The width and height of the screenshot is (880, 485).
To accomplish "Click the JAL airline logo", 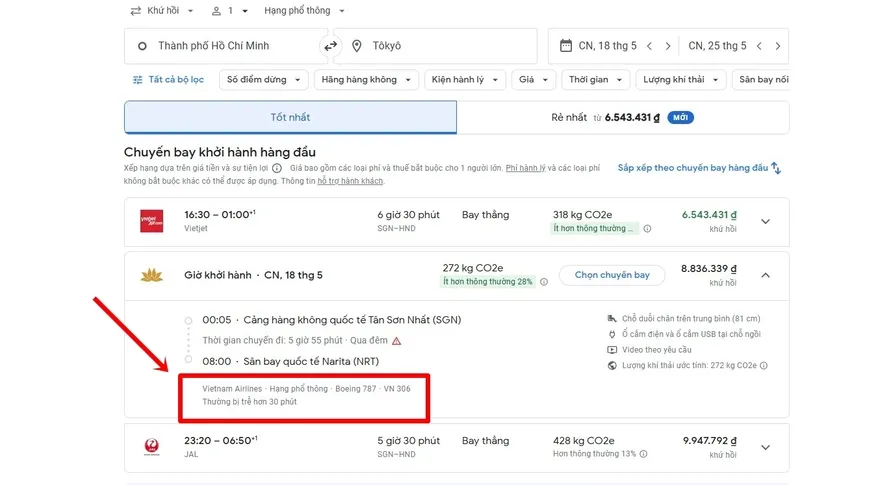I will [x=151, y=447].
